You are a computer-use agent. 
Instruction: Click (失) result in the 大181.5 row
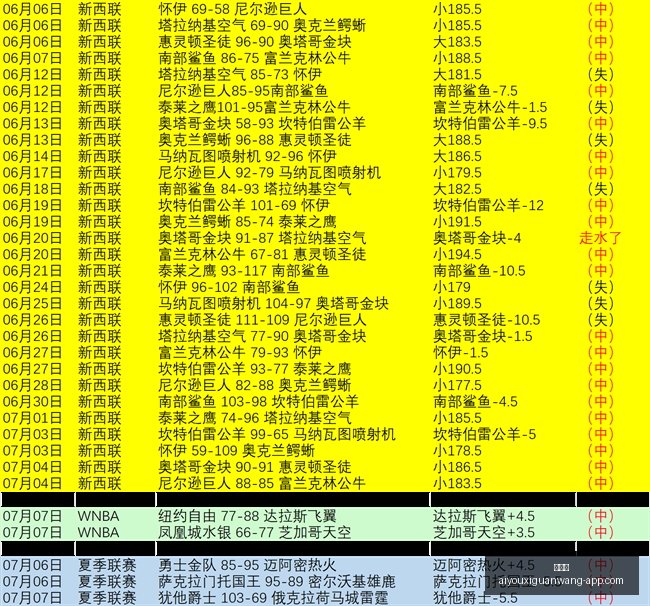[601, 74]
